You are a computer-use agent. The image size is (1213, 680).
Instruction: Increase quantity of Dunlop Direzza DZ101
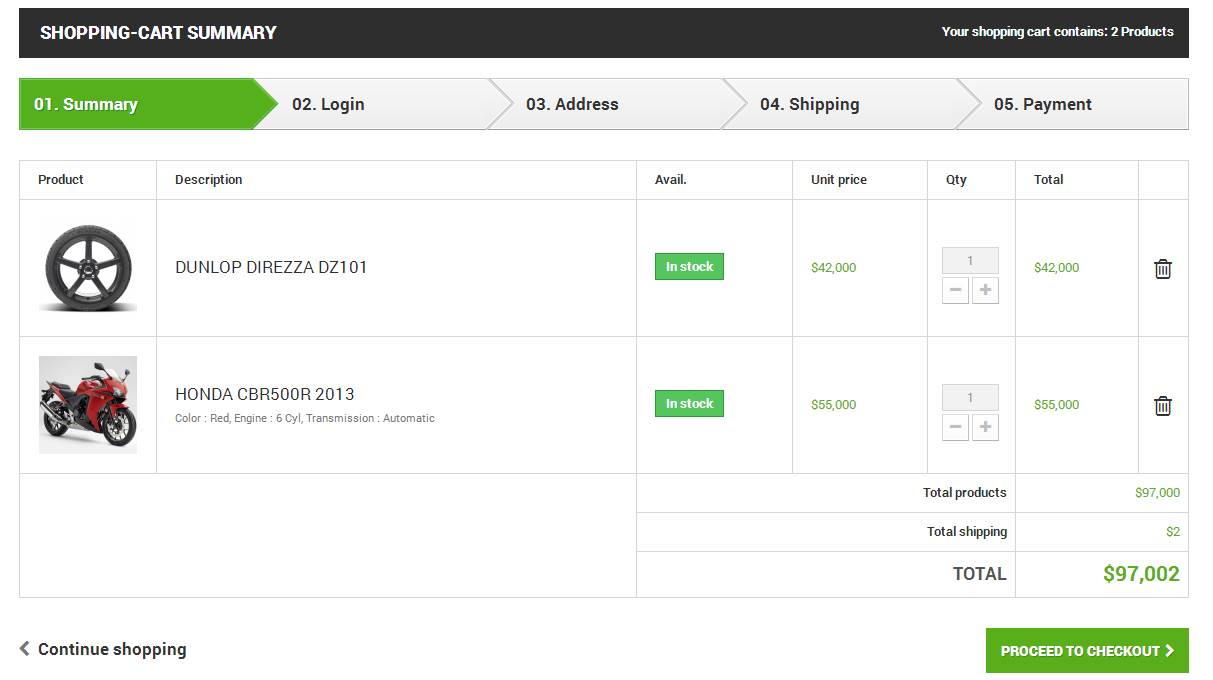click(x=985, y=290)
